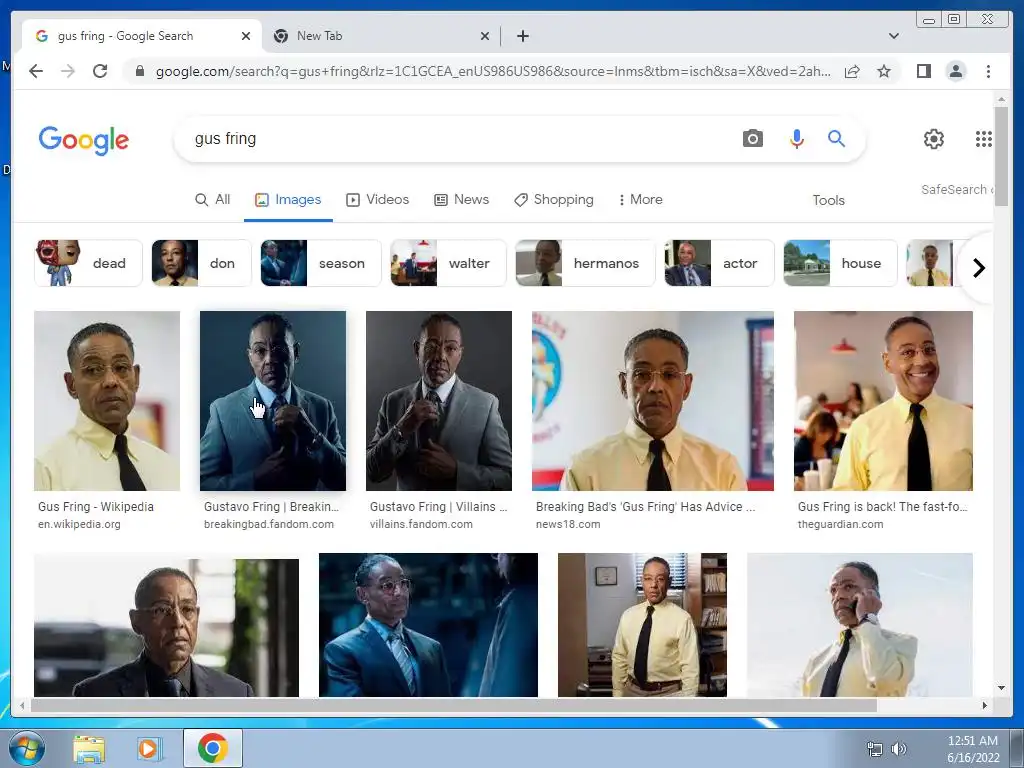Open the theguardian.com image result
Viewport: 1024px width, 768px height.
pyautogui.click(x=884, y=400)
